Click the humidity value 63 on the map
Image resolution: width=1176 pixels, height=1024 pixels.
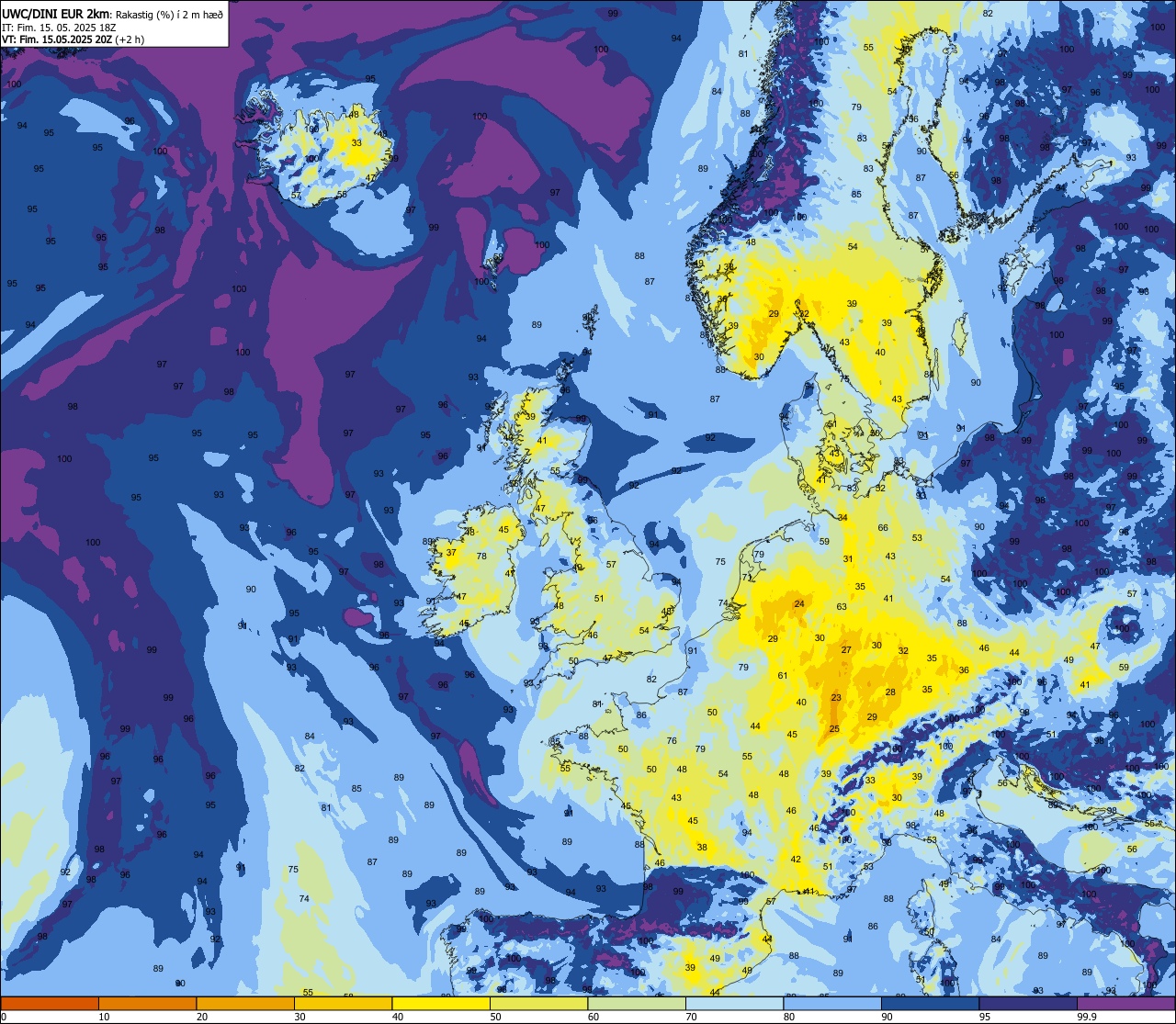click(x=842, y=607)
